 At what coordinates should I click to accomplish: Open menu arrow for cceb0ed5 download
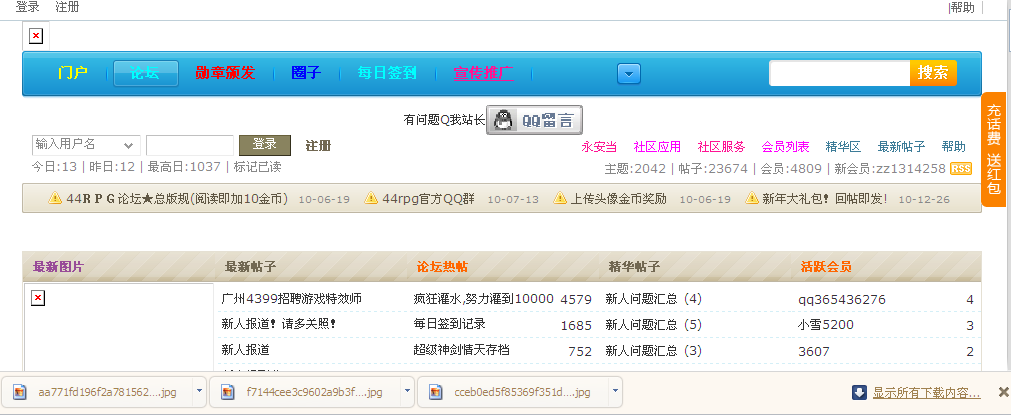[x=615, y=391]
